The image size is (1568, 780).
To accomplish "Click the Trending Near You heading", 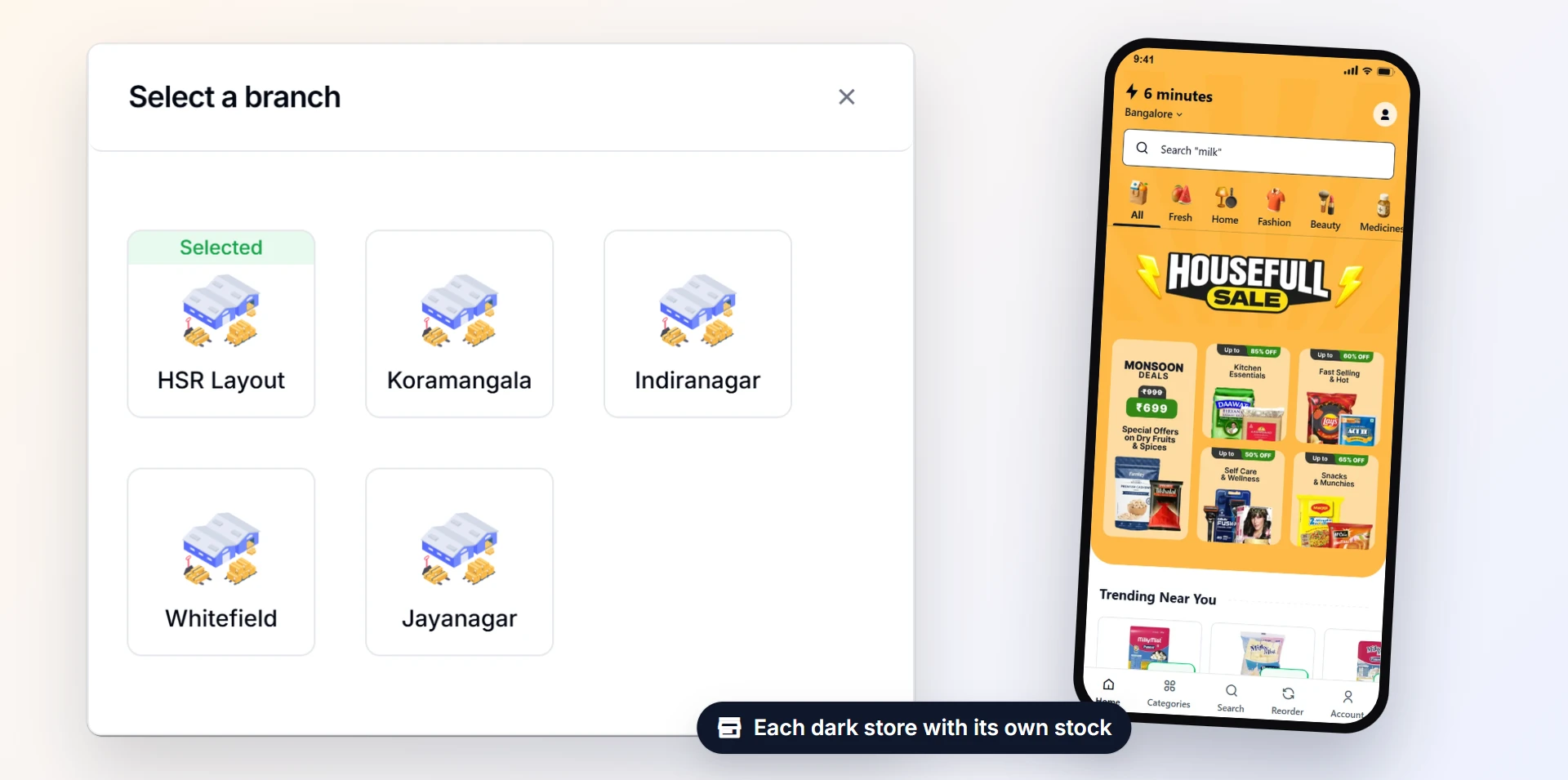I will (1158, 597).
